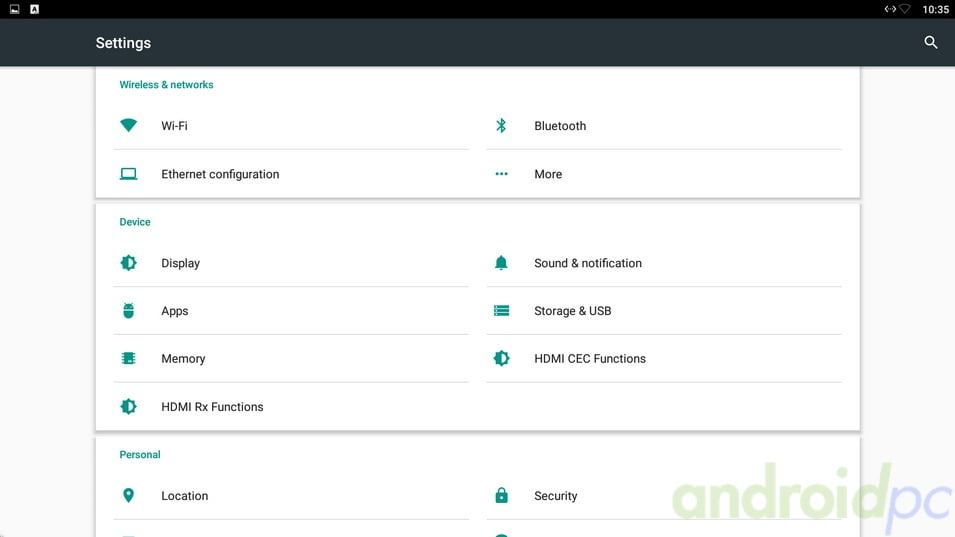955x537 pixels.
Task: Open More wireless options
Action: (664, 174)
